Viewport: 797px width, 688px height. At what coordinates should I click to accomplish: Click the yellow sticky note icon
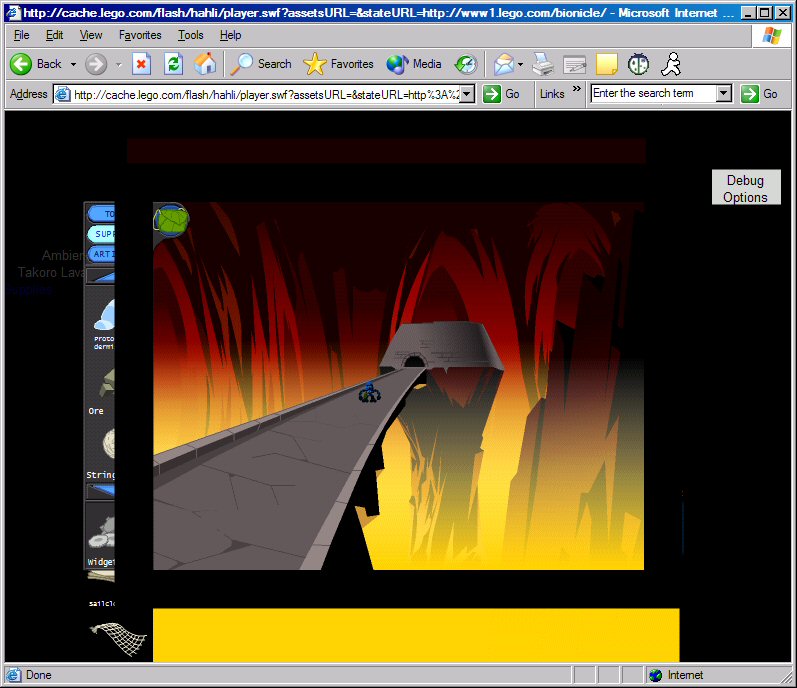pos(606,64)
